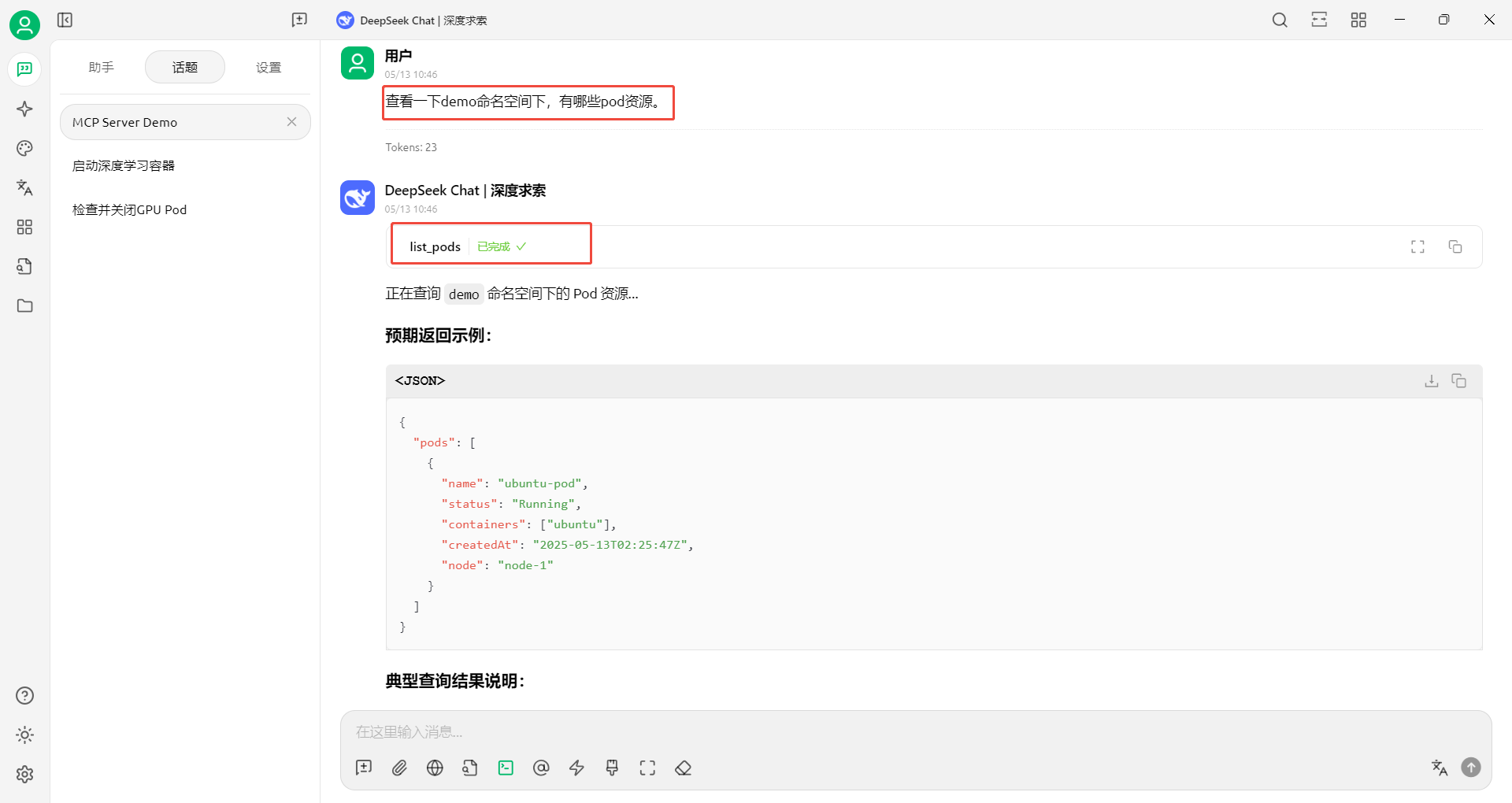Image resolution: width=1512 pixels, height=803 pixels.
Task: Switch to the 助手 tab
Action: click(102, 68)
